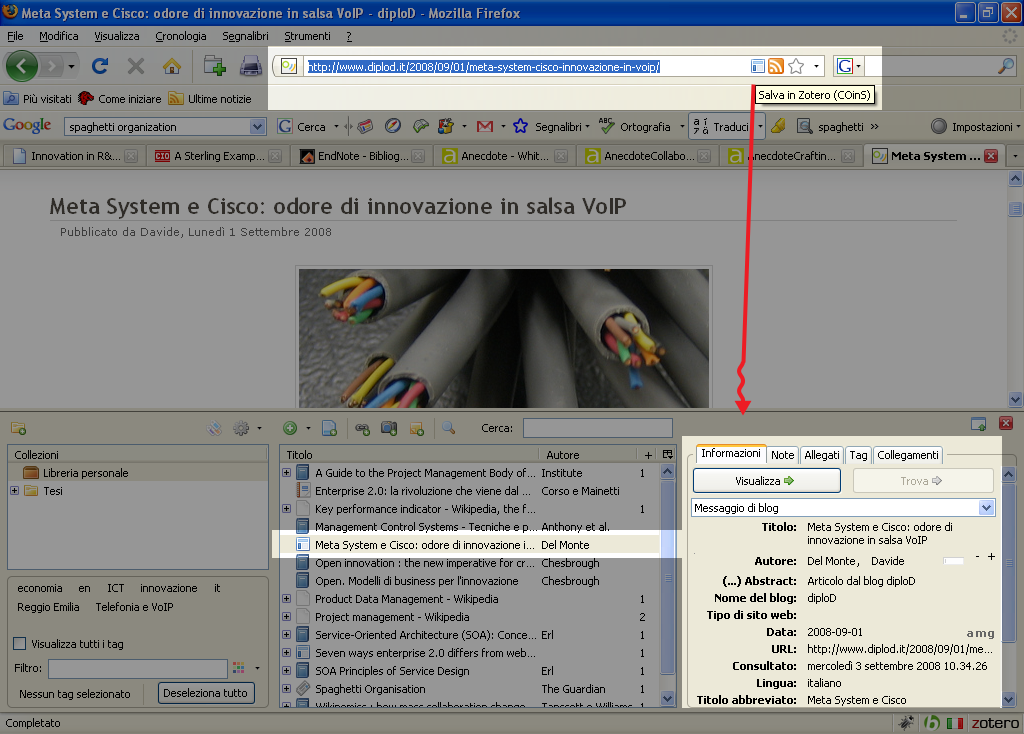1024x734 pixels.
Task: Switch to the Allegati tab
Action: (822, 455)
